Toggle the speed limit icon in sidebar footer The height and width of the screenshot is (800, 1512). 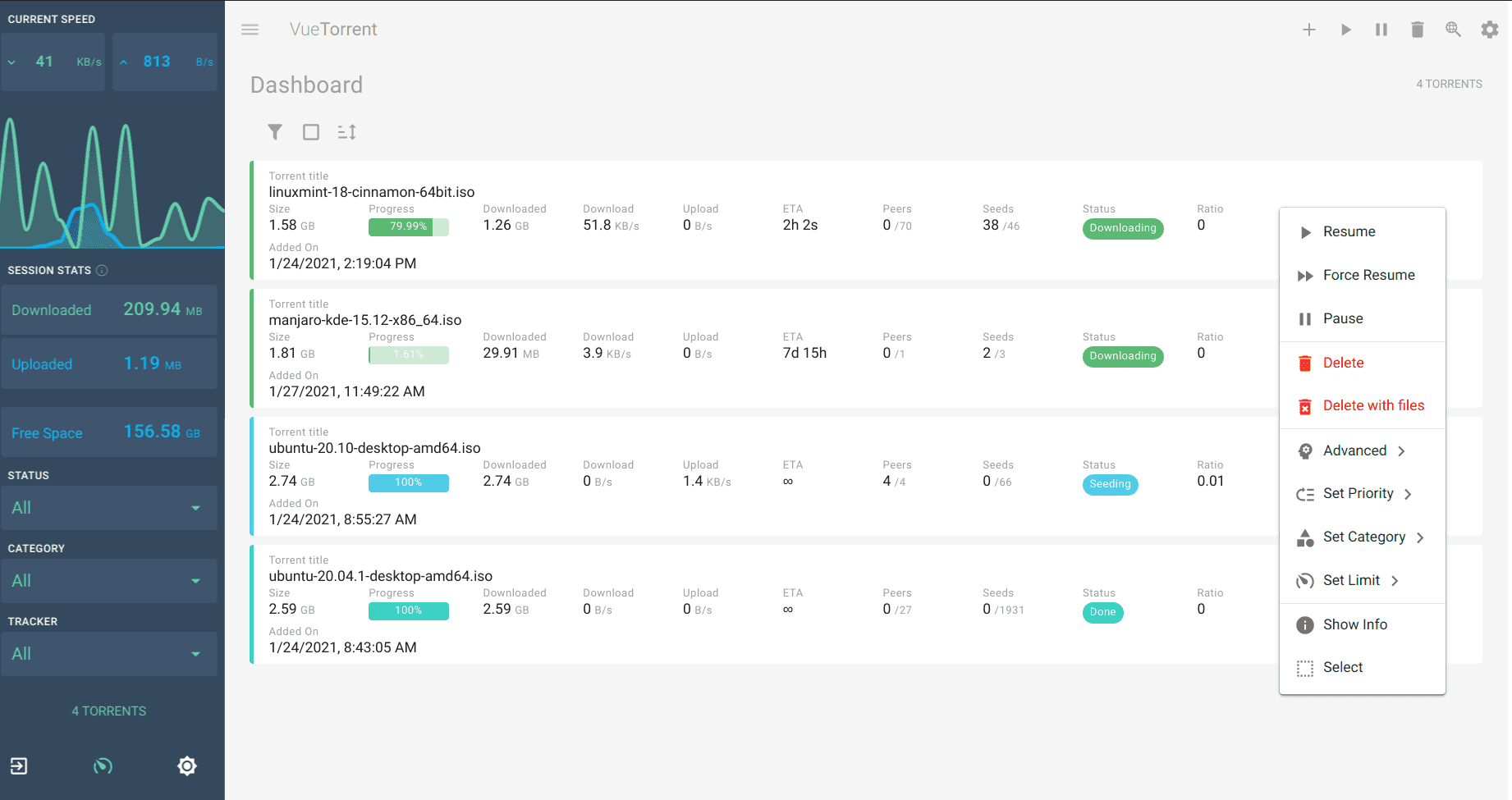[103, 766]
